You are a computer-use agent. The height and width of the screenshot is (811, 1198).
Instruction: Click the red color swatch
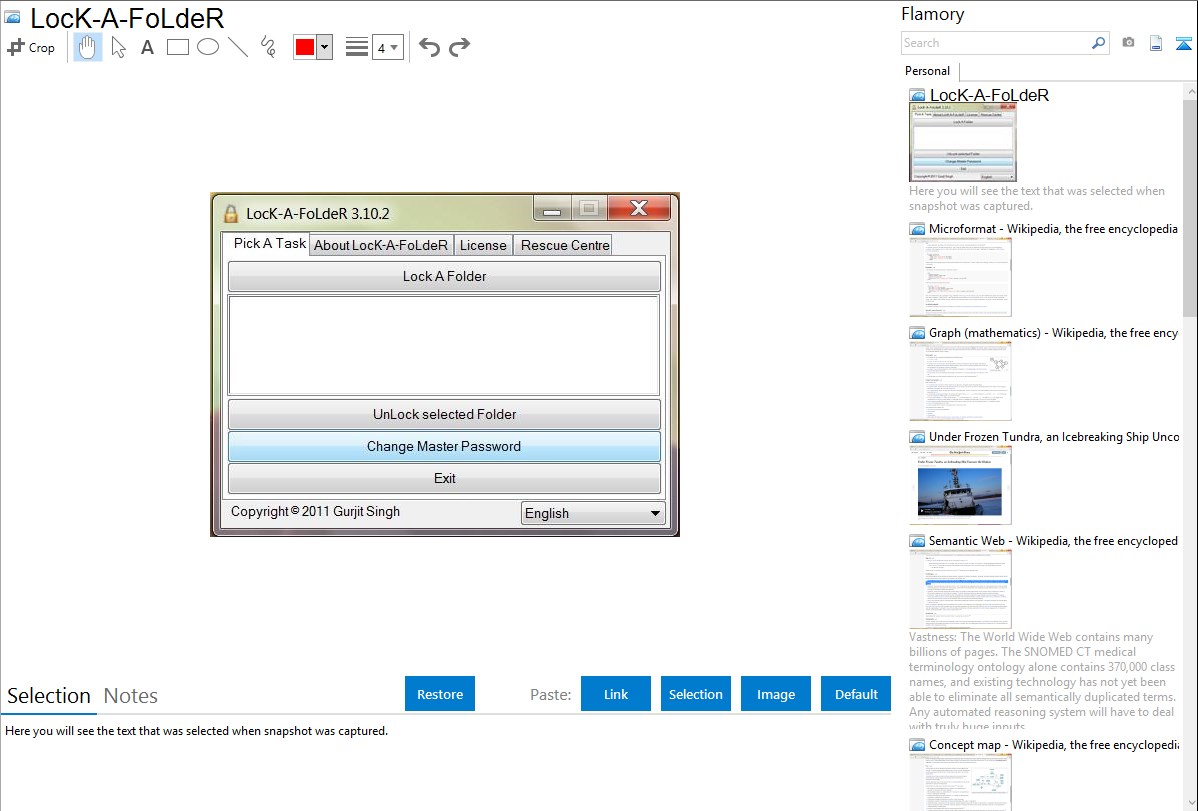(305, 47)
